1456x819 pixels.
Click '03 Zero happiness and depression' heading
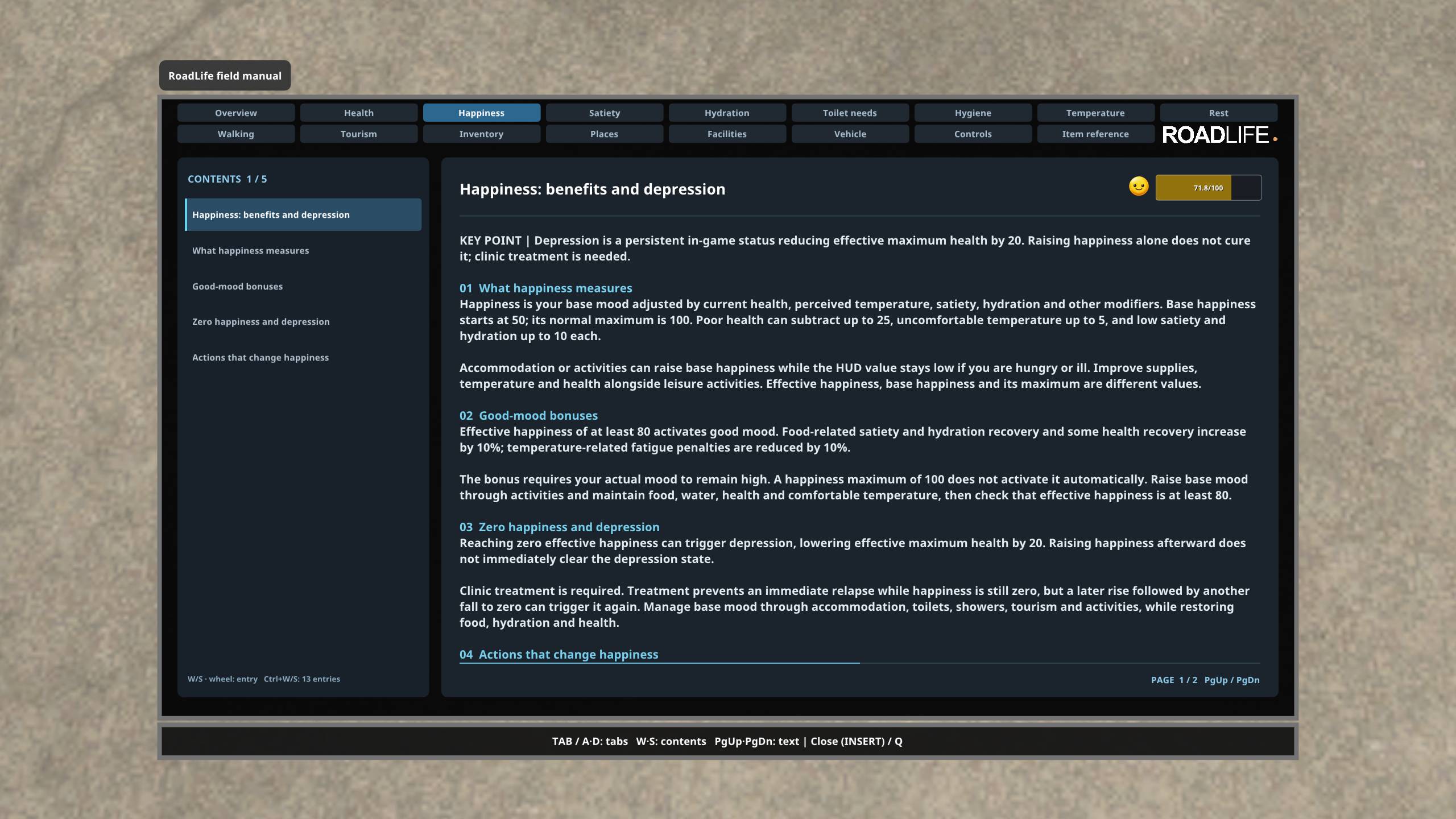point(560,527)
